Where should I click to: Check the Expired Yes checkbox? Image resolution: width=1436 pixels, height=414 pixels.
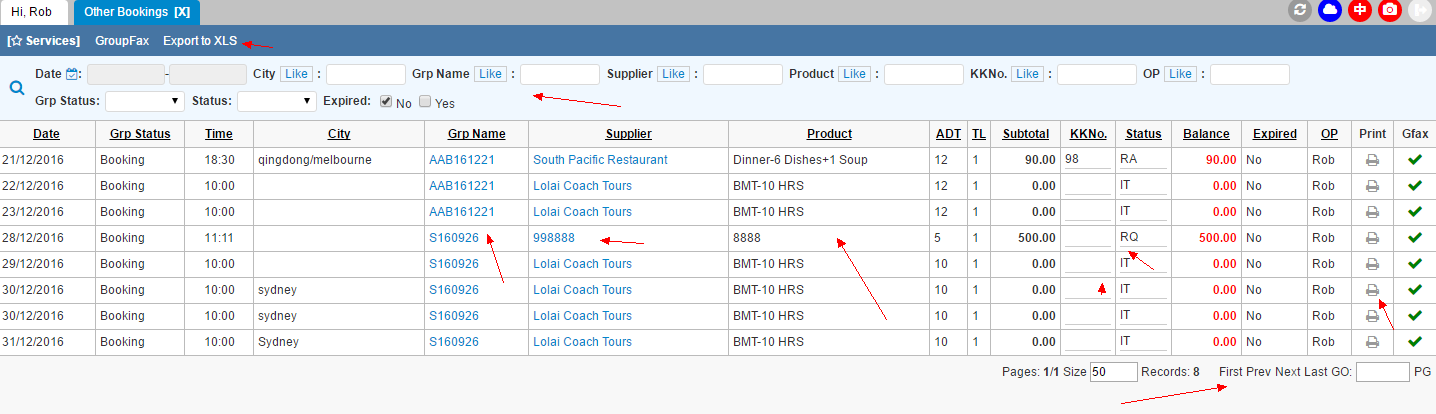(425, 101)
